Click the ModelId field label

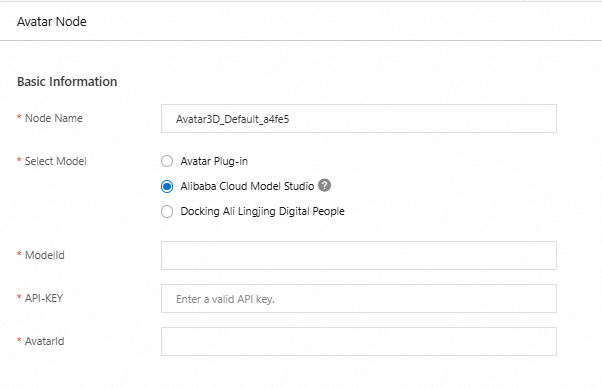(x=45, y=255)
